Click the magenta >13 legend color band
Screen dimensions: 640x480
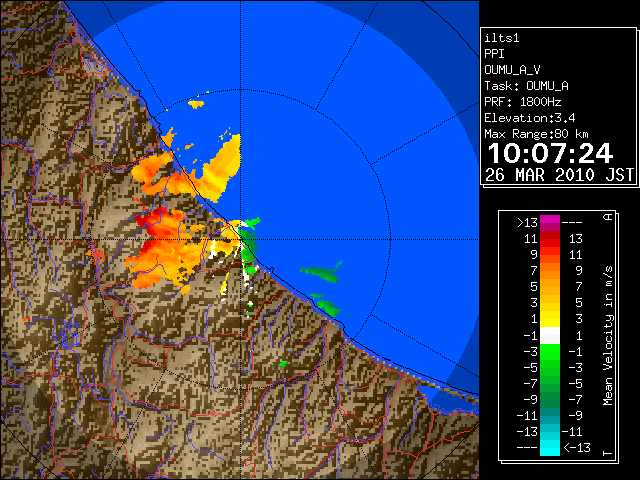(550, 223)
